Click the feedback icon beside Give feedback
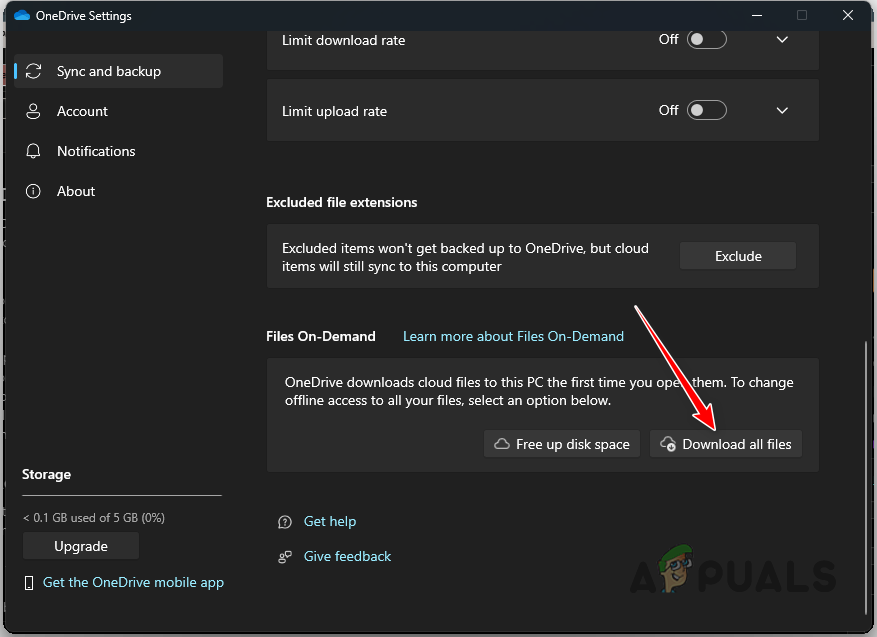 click(285, 556)
